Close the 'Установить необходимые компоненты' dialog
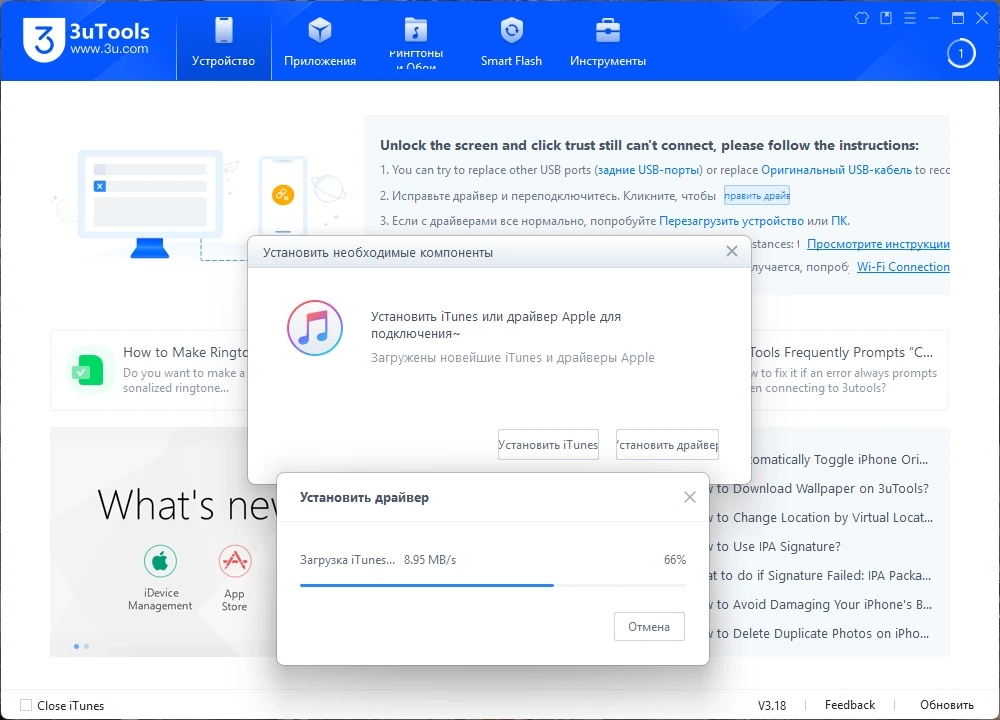The width and height of the screenshot is (1000, 720). point(732,251)
